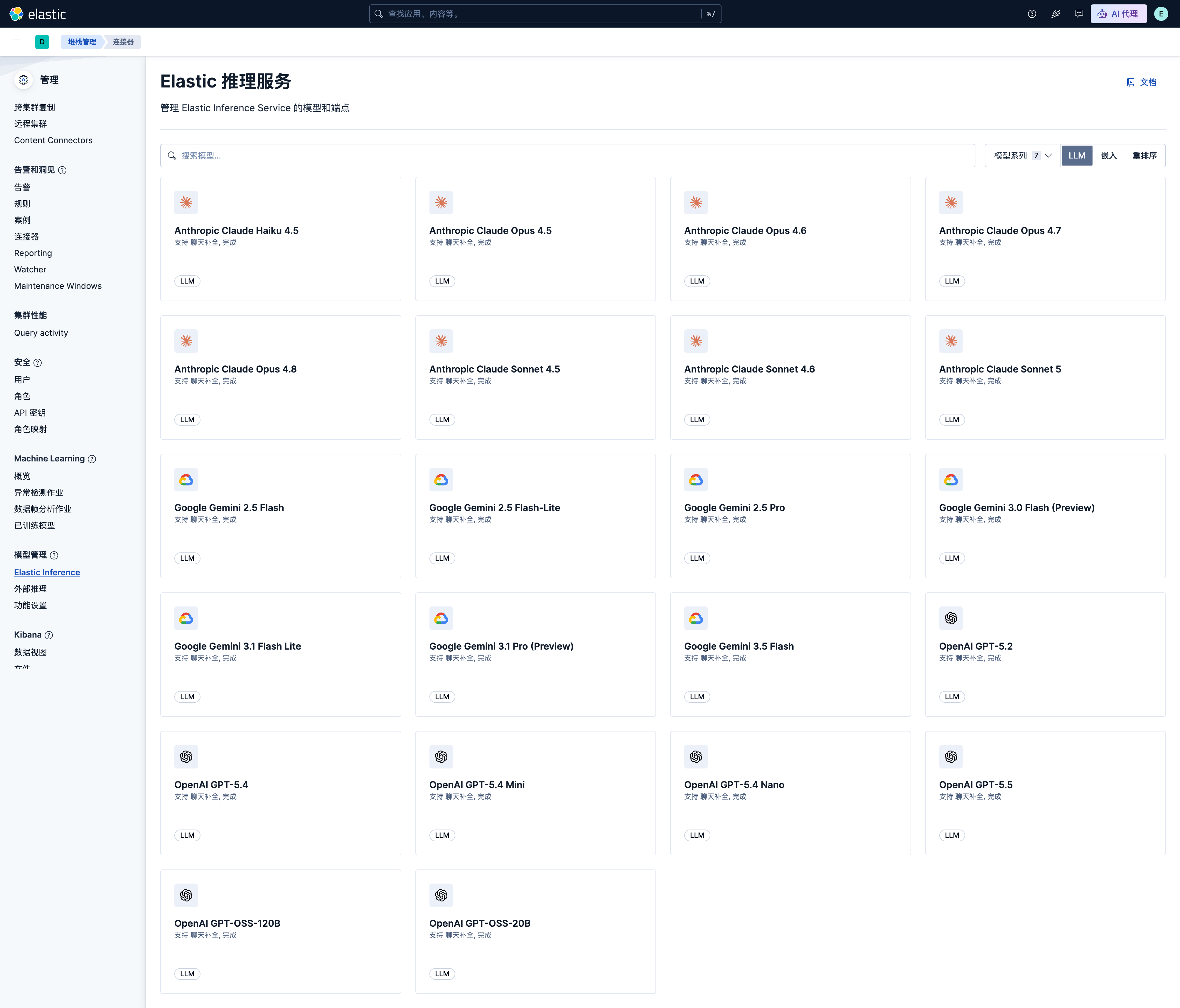This screenshot has height=1008, width=1180.
Task: Click the Google Gemini 3.1 Pro (Preview) title
Action: (501, 646)
